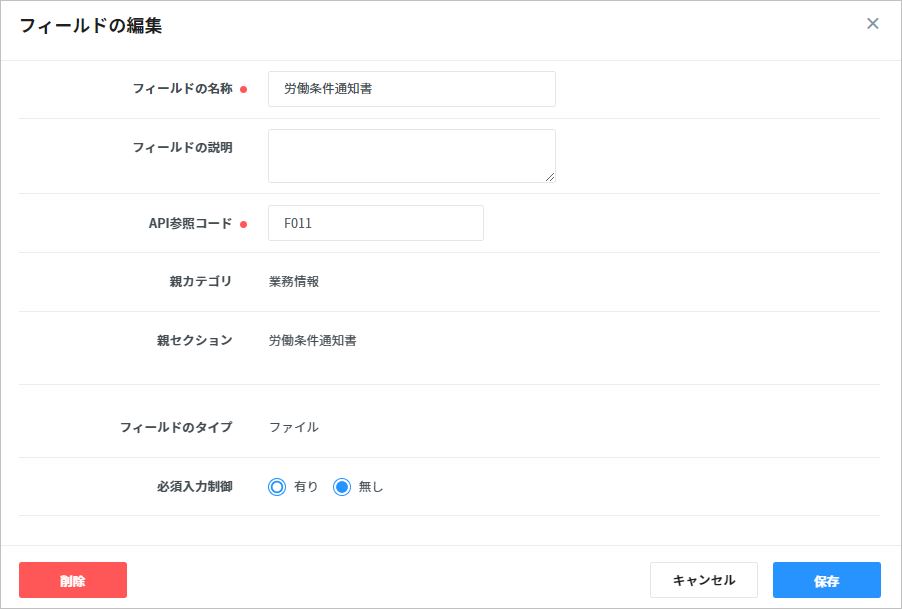Click the フィールドの名称 text input
The width and height of the screenshot is (902, 609).
click(411, 89)
